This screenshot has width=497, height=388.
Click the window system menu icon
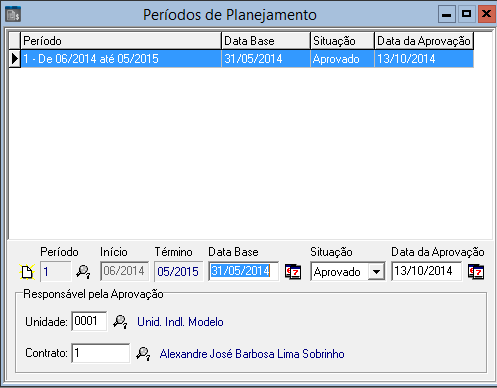(x=13, y=14)
